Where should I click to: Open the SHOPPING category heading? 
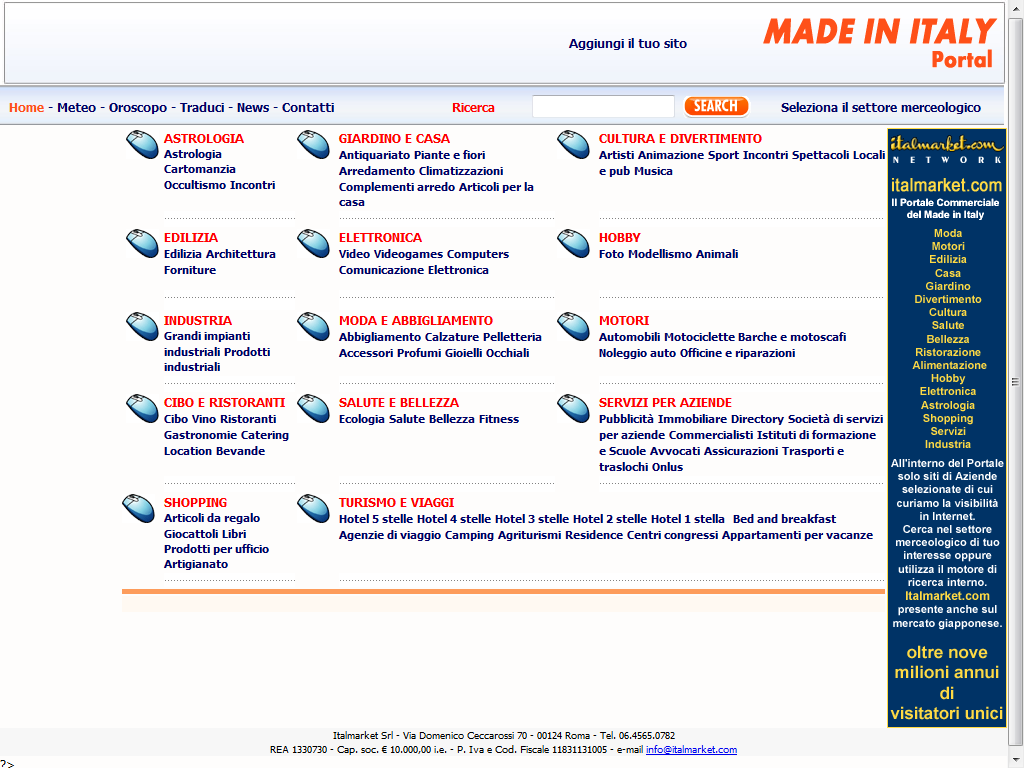pyautogui.click(x=195, y=503)
